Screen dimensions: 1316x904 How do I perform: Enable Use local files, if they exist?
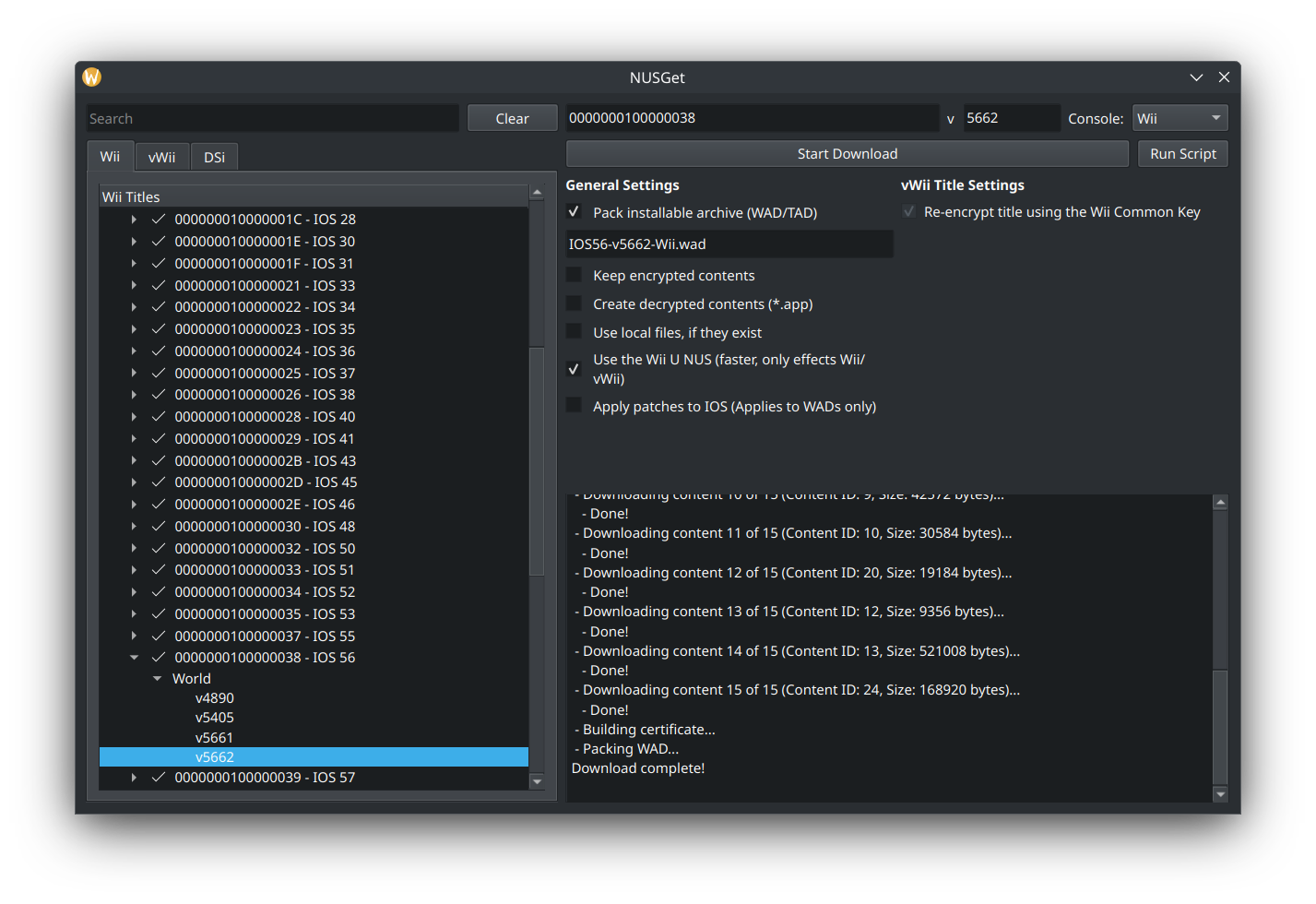coord(574,332)
